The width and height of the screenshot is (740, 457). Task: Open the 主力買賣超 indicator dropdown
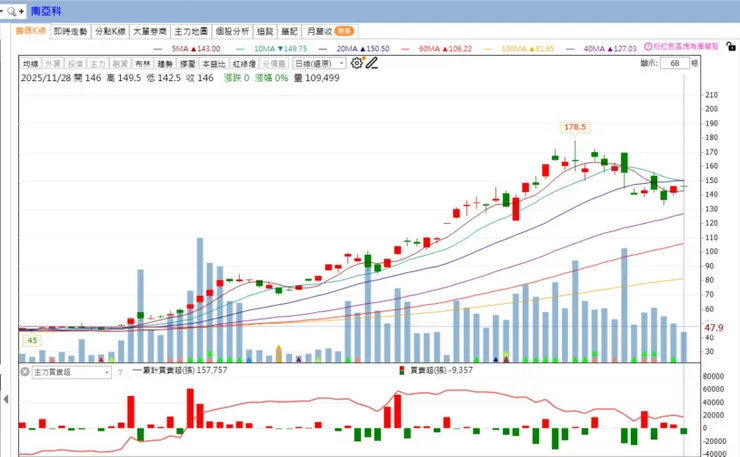71,372
